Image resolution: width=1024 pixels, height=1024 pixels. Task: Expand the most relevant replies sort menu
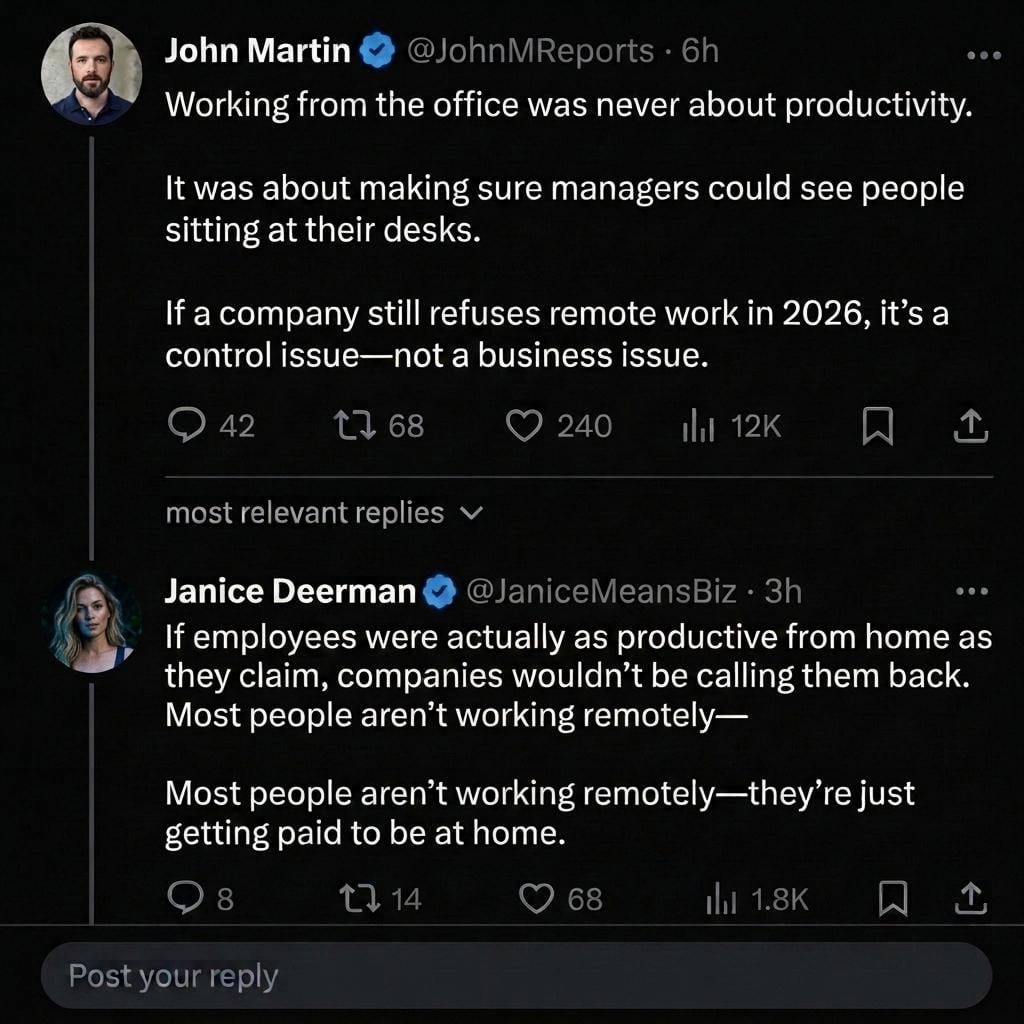[325, 513]
